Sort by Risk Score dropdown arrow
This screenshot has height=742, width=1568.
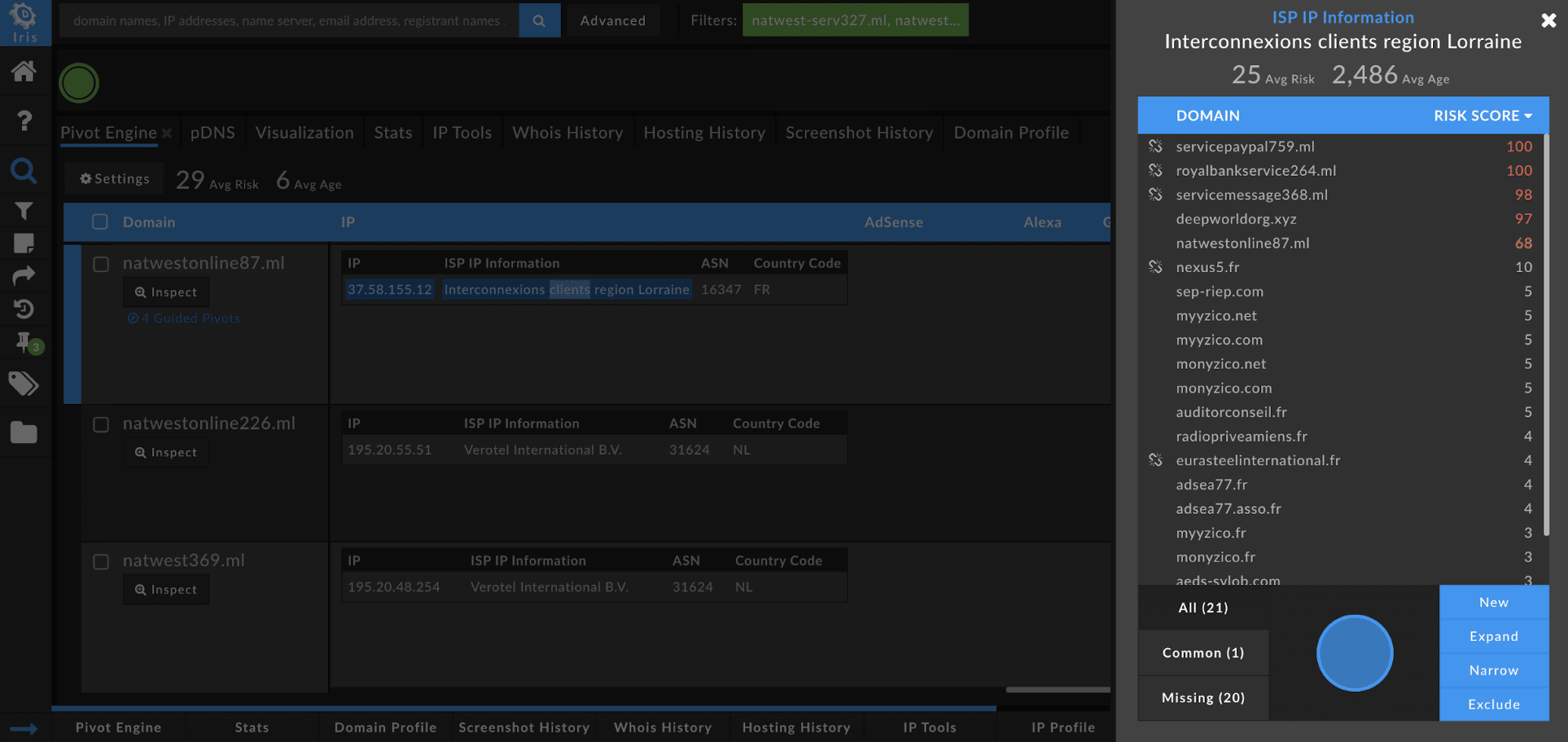coord(1528,116)
